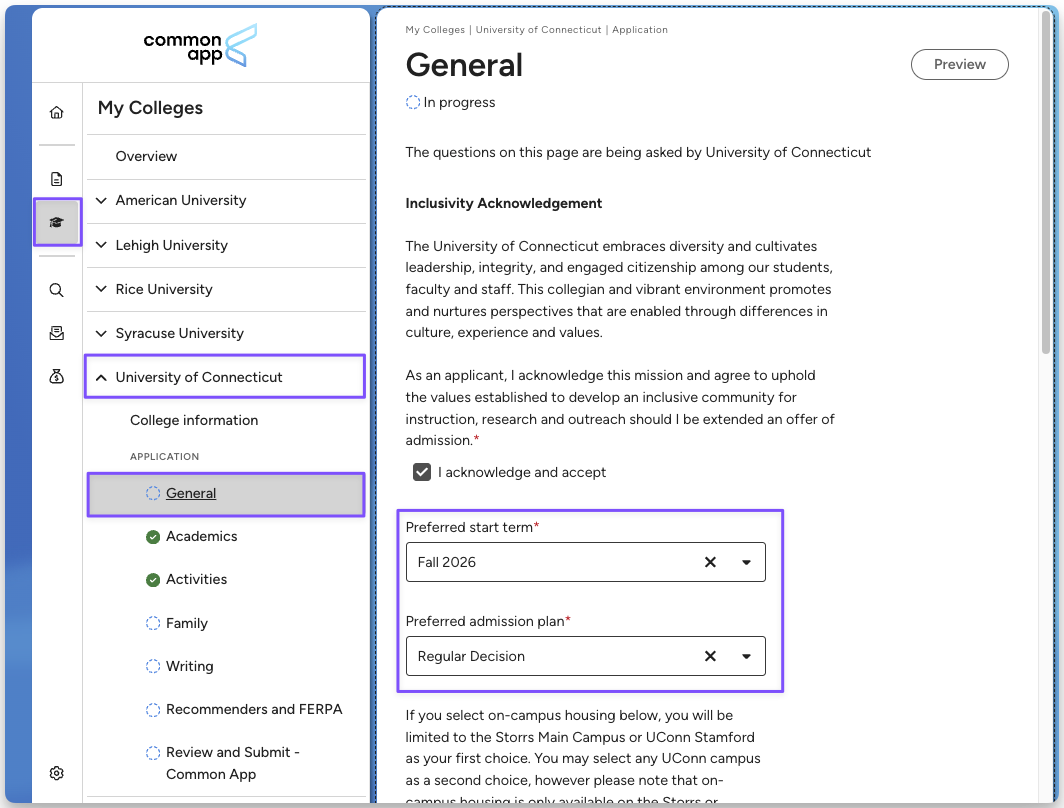Click the General section progress circle icon

pos(153,493)
